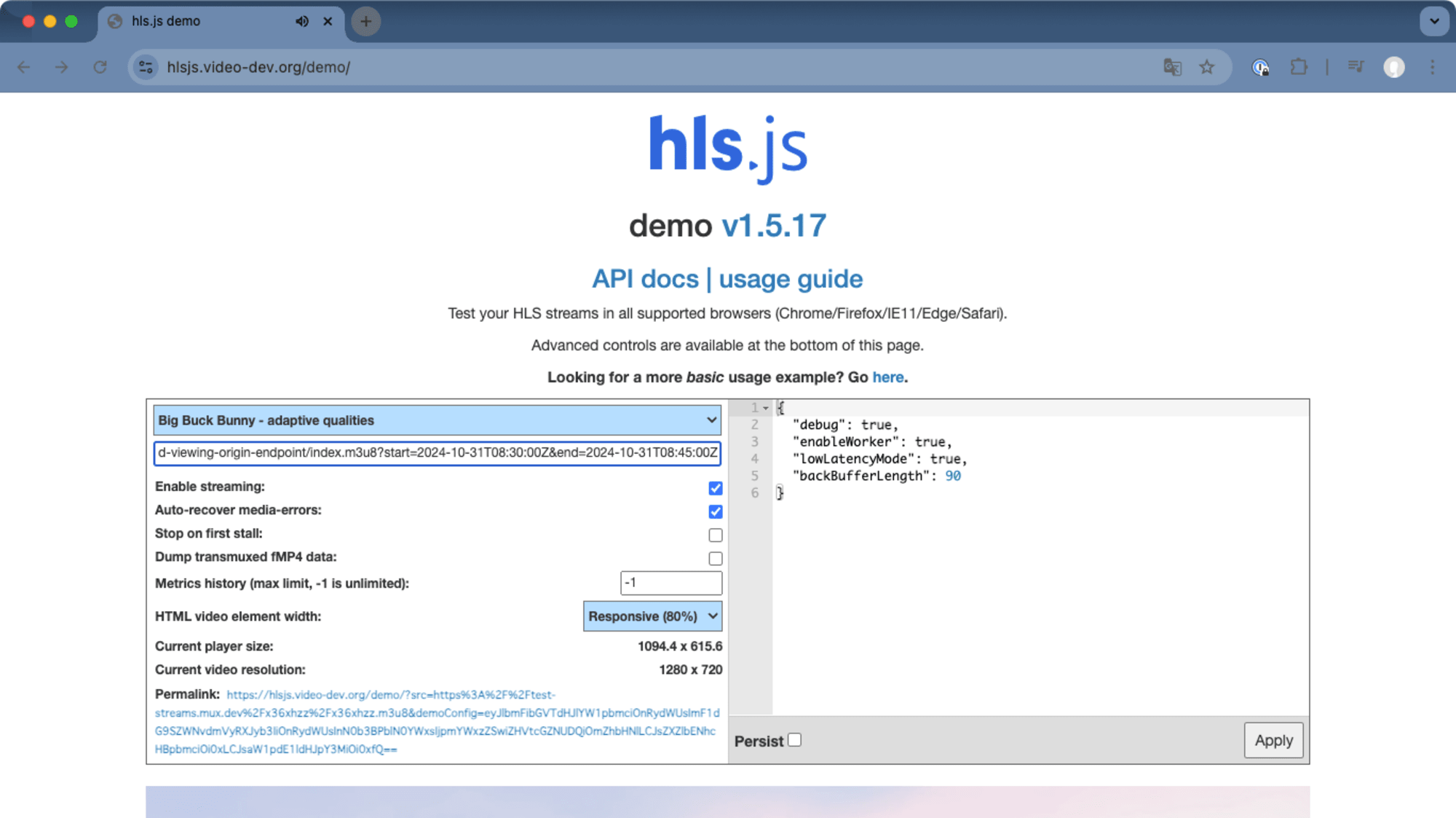Enable Stop on first stall checkbox
This screenshot has height=818, width=1456.
click(x=716, y=535)
